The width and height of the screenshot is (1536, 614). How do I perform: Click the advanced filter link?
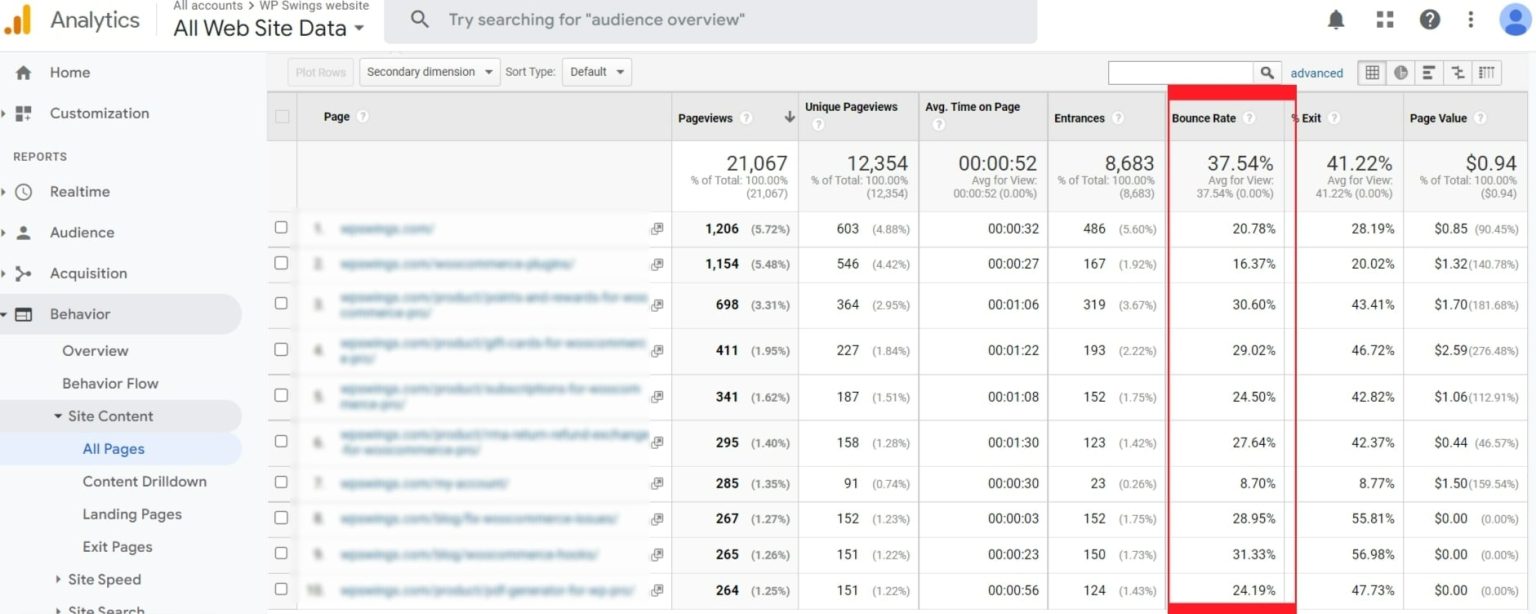pos(1316,73)
